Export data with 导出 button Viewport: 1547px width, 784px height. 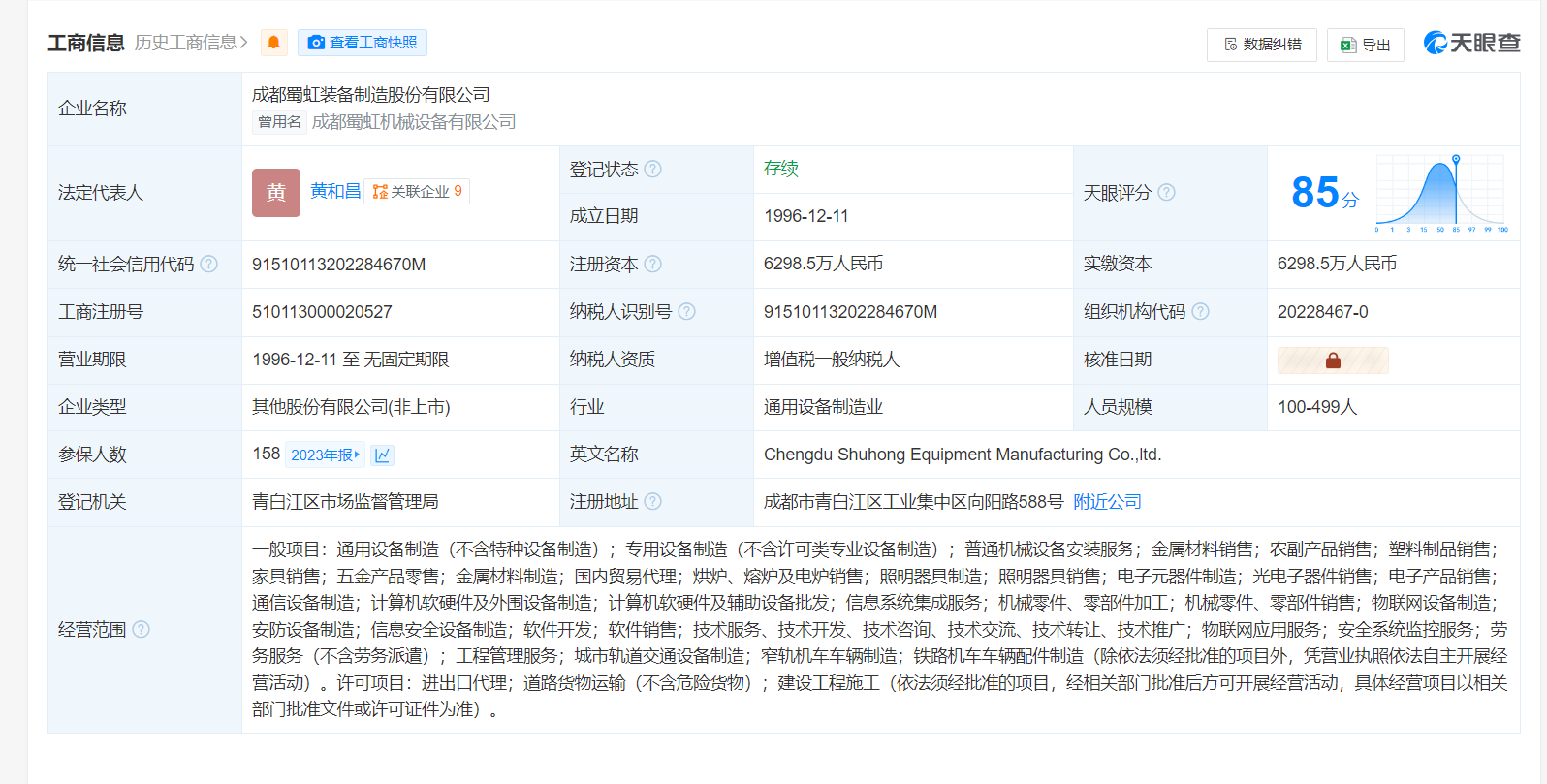coord(1365,45)
